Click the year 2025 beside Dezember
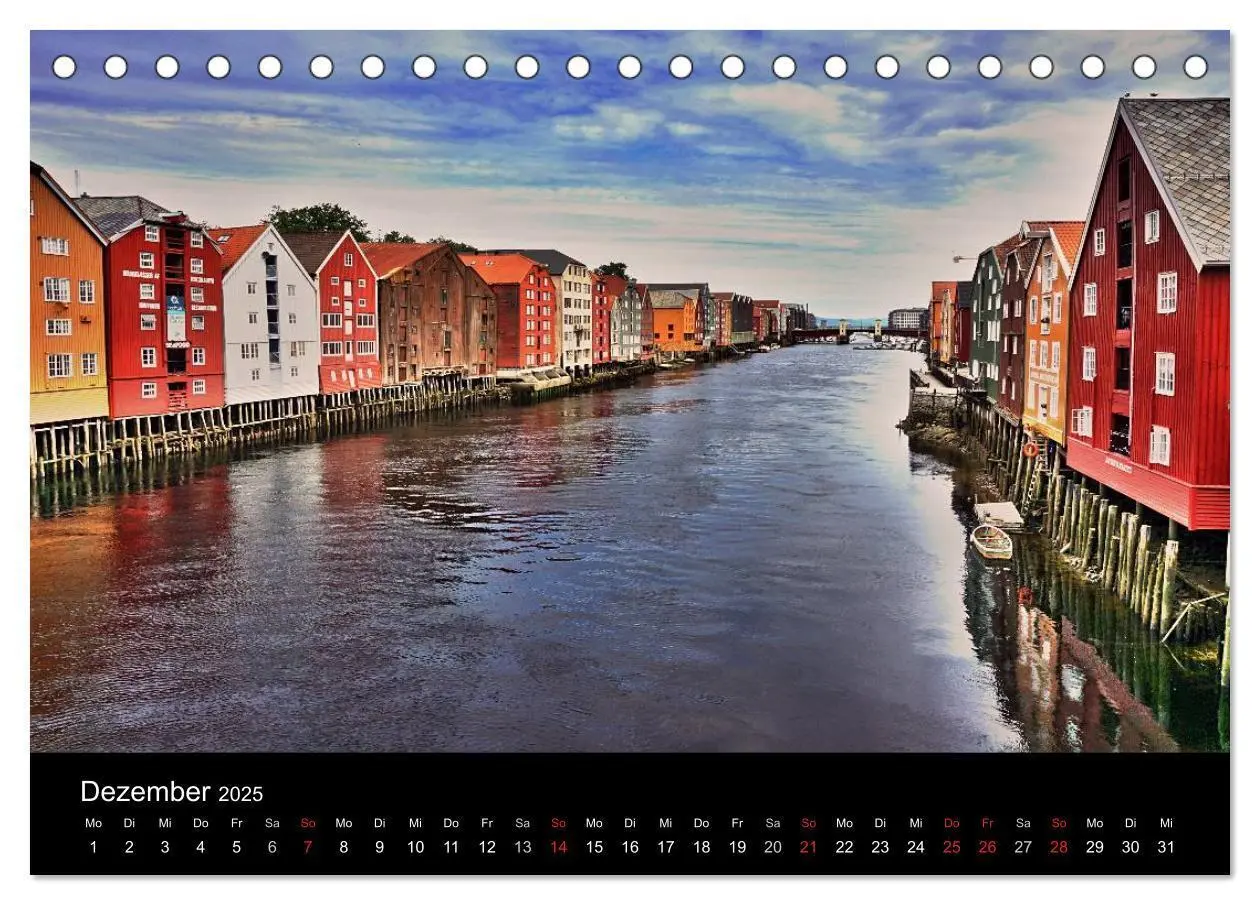The width and height of the screenshot is (1260, 905). point(241,794)
